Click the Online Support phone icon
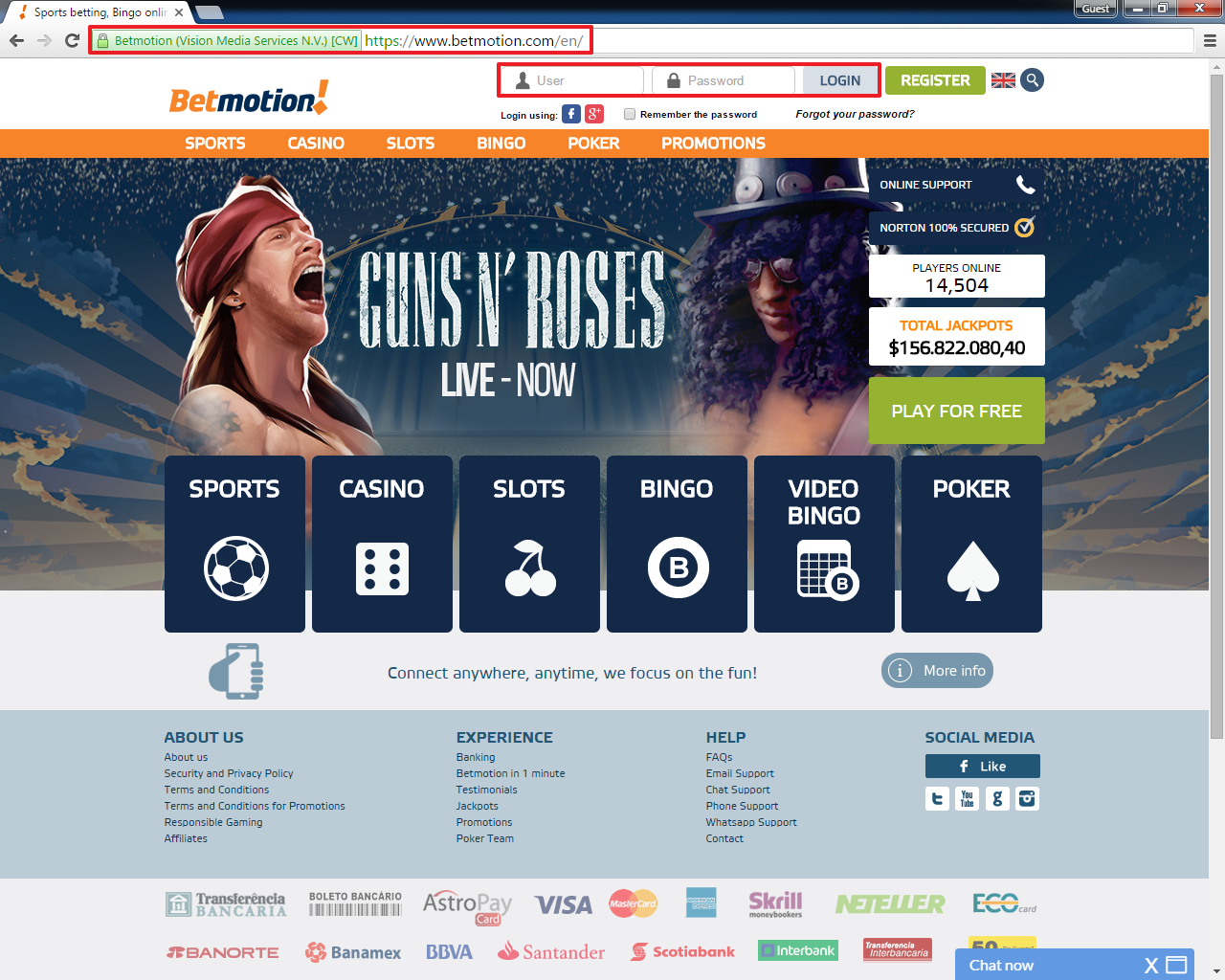 tap(1025, 185)
